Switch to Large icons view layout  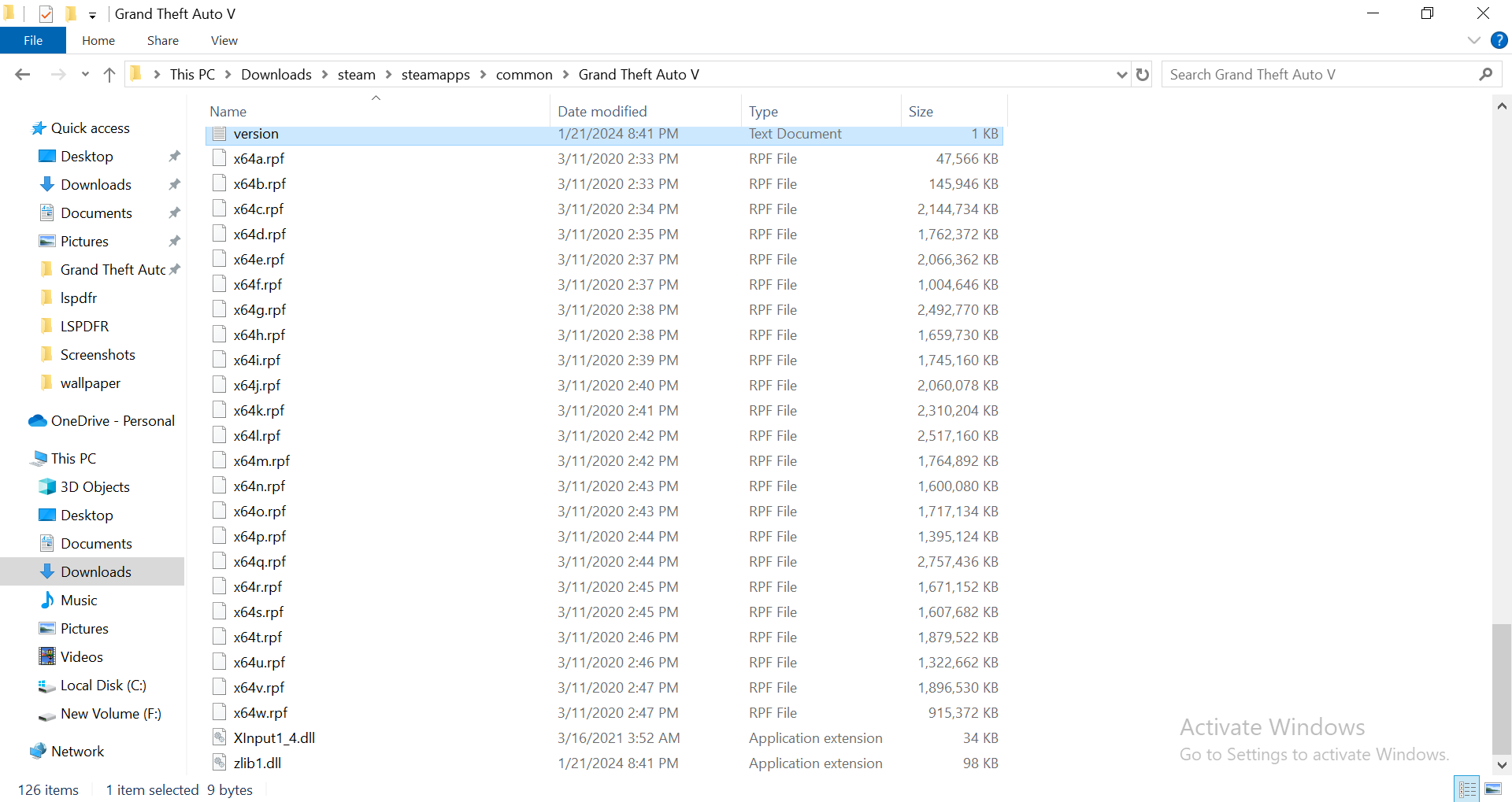(x=1493, y=789)
